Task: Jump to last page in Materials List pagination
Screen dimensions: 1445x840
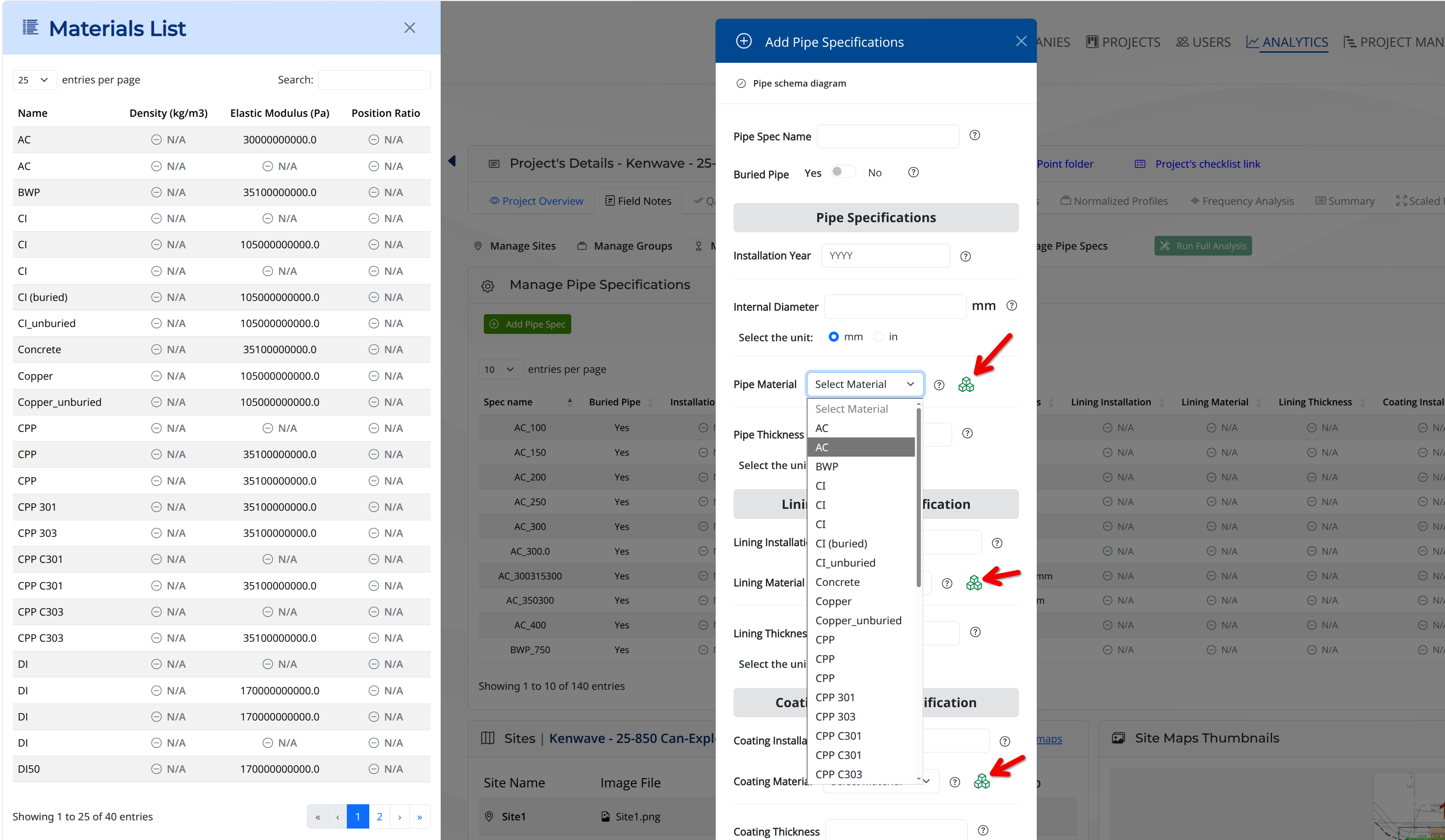Action: tap(420, 817)
